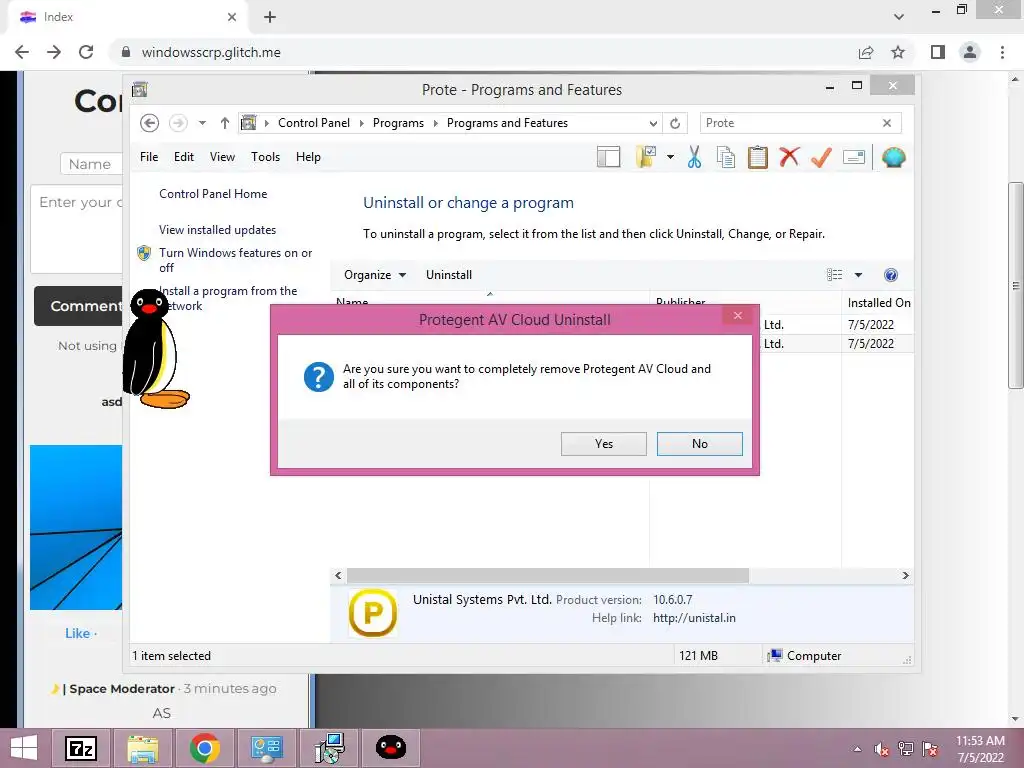Click the change view icon in list toolbar

click(x=834, y=275)
